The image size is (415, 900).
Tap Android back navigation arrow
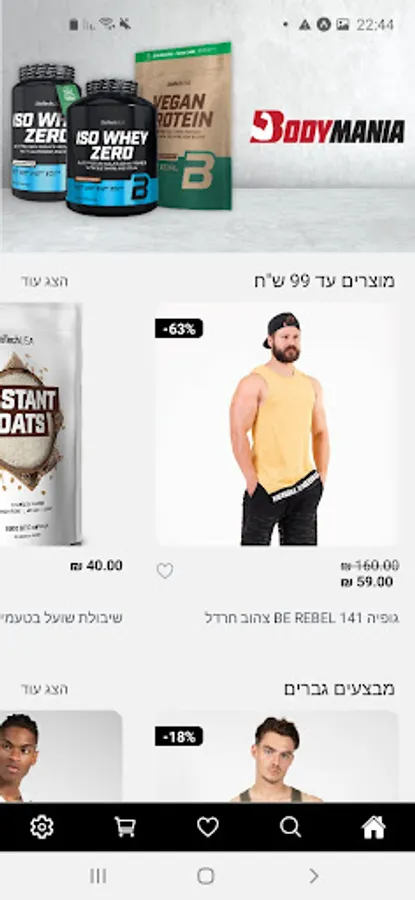tap(313, 876)
